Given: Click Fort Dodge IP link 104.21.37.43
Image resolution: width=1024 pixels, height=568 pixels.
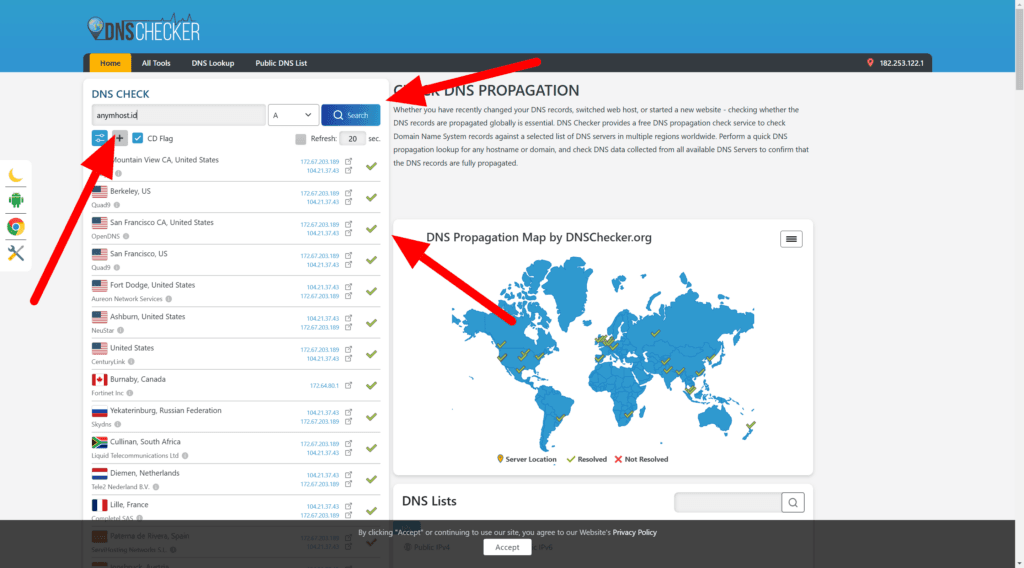Looking at the screenshot, I should [323, 287].
